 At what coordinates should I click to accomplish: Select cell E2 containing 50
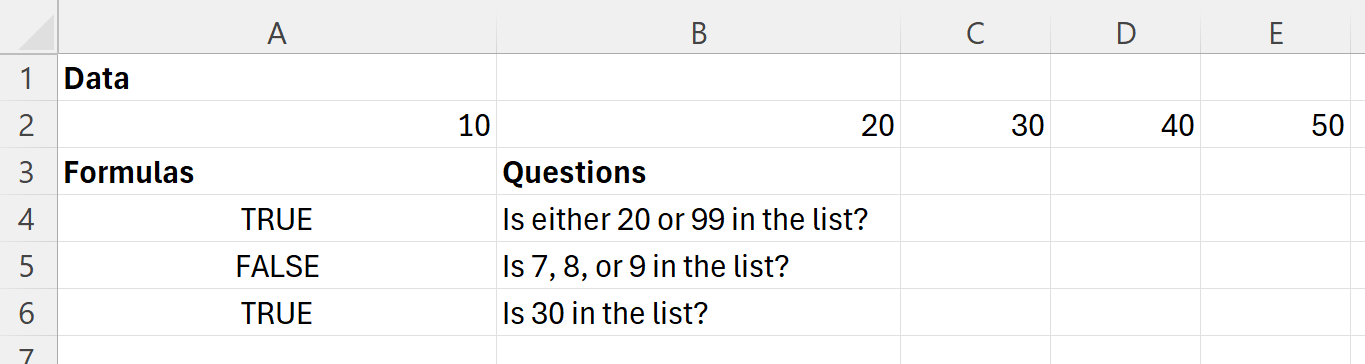click(x=1275, y=125)
